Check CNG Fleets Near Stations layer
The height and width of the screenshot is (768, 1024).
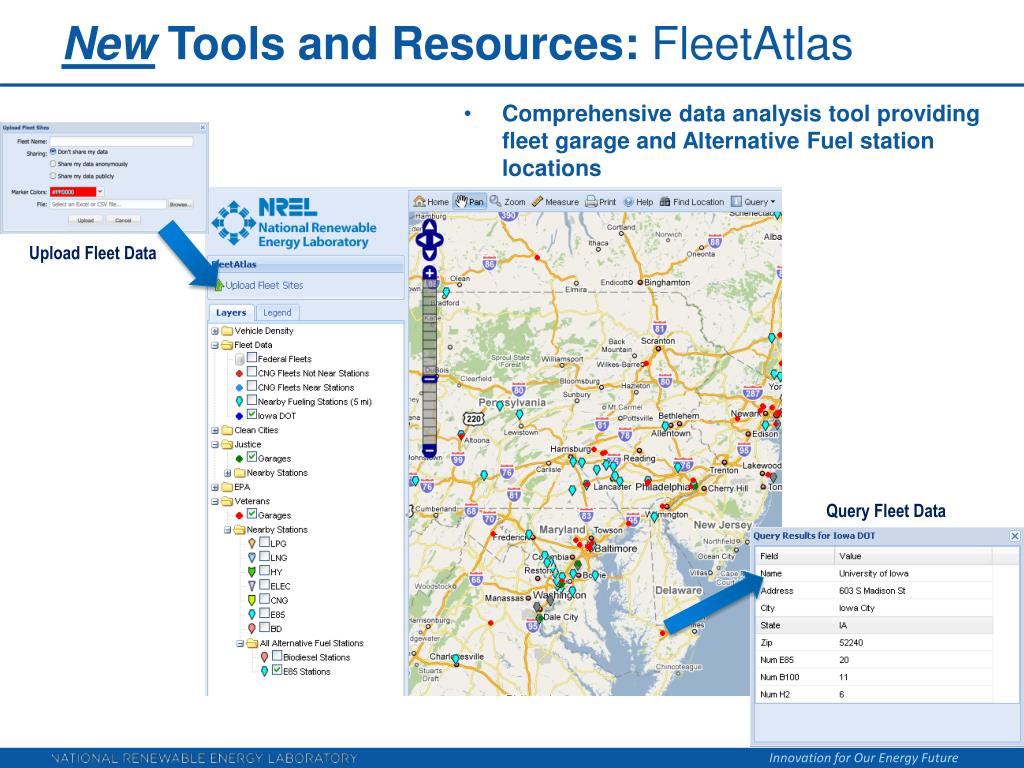pos(251,386)
